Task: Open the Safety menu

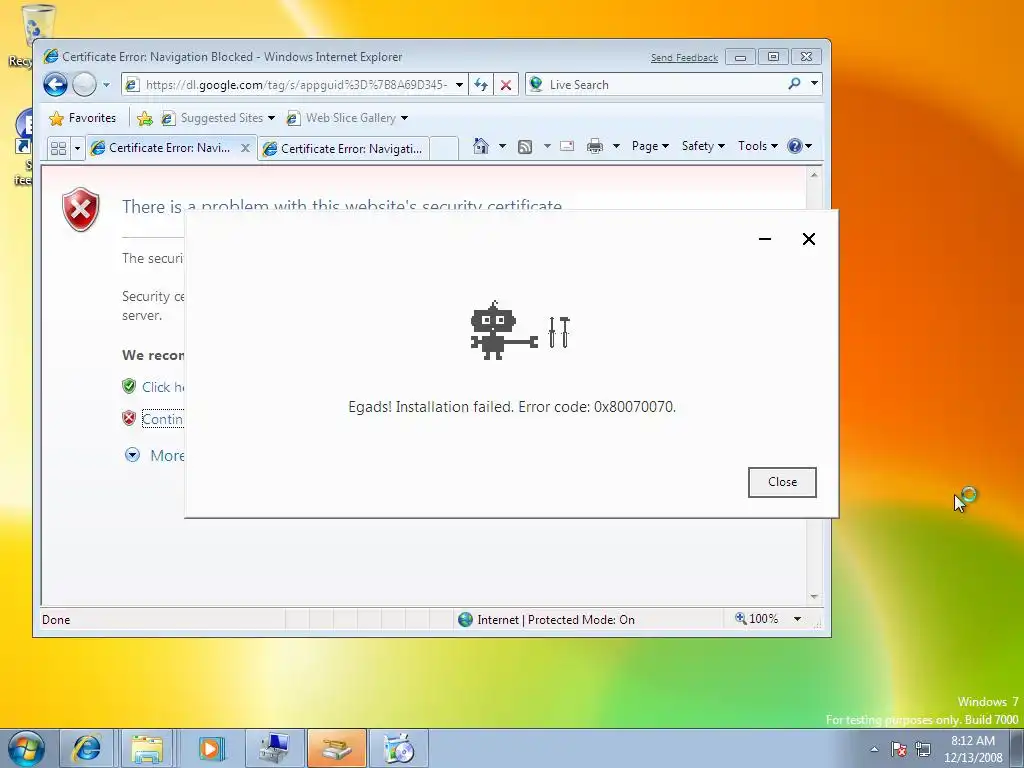Action: [703, 146]
